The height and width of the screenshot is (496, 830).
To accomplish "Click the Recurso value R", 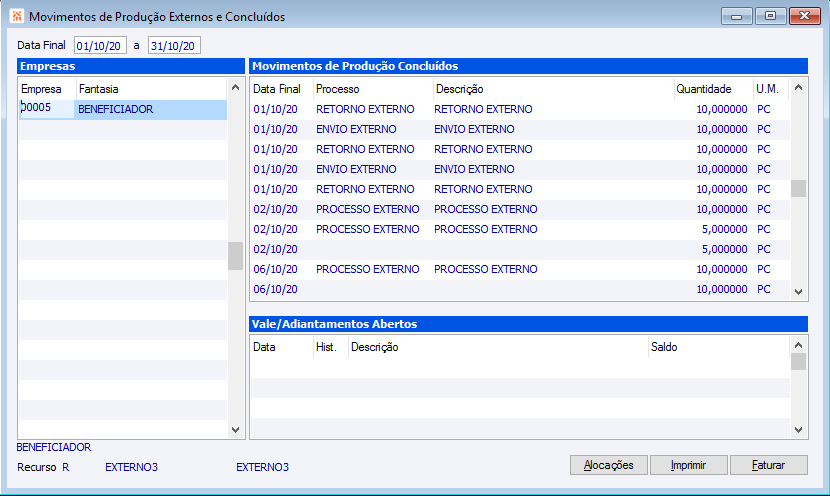I will tap(66, 467).
